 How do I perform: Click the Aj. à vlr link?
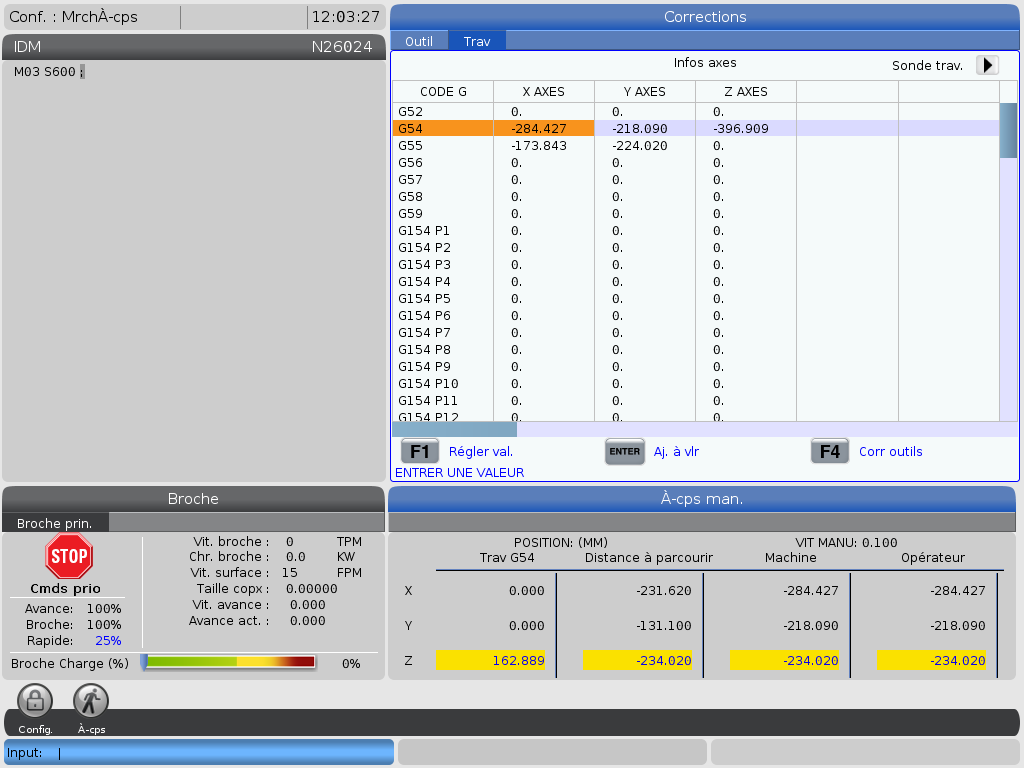point(676,451)
